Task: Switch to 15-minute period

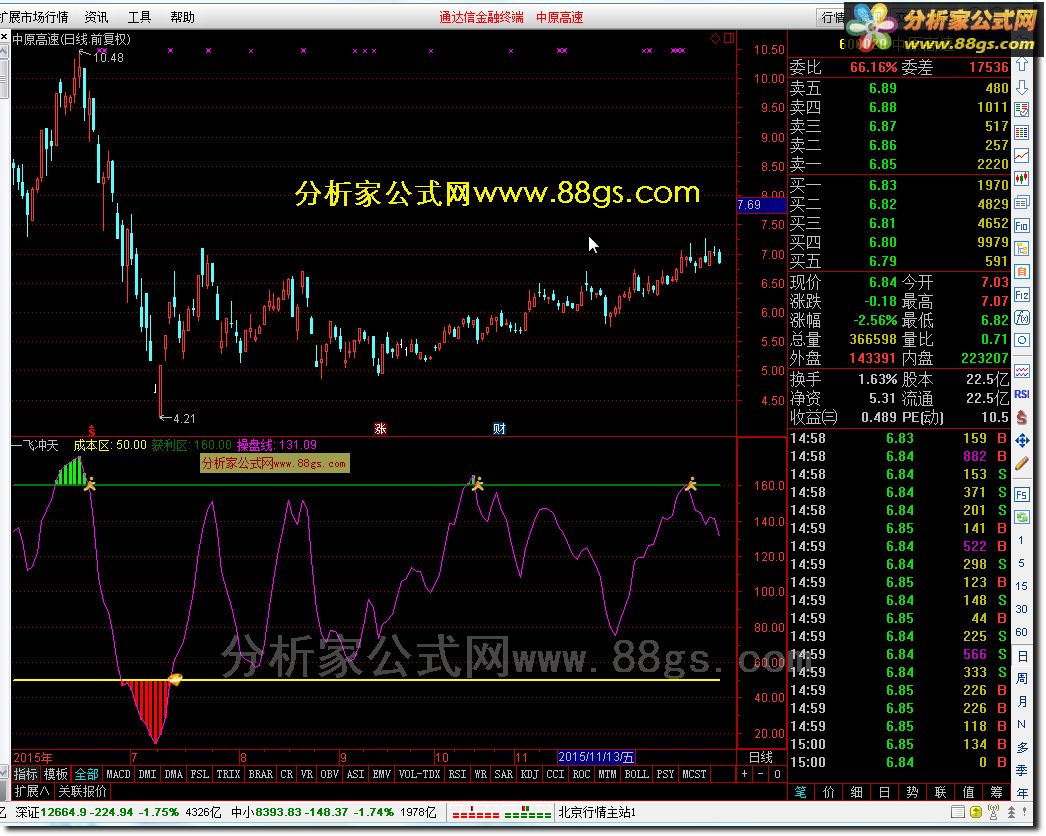Action: tap(1021, 586)
